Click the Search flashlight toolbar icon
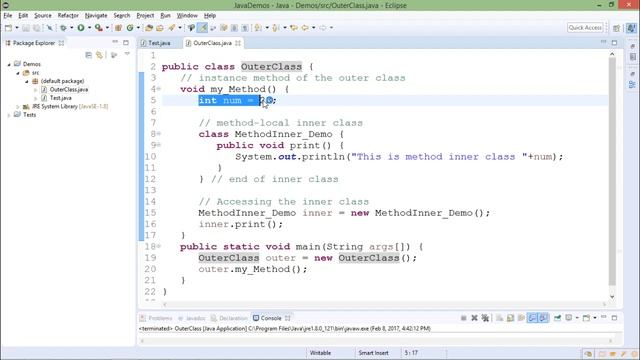Image resolution: width=640 pixels, height=360 pixels. click(171, 28)
